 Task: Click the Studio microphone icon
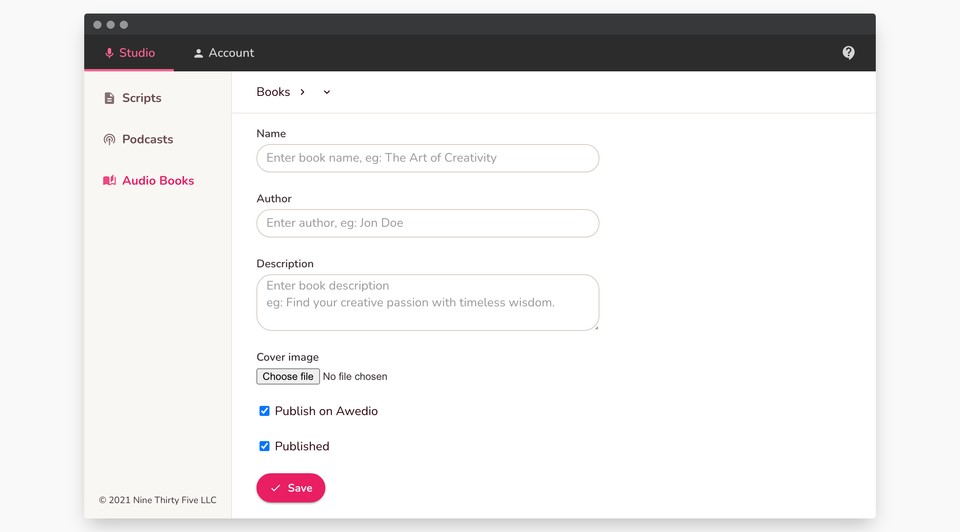[x=109, y=53]
